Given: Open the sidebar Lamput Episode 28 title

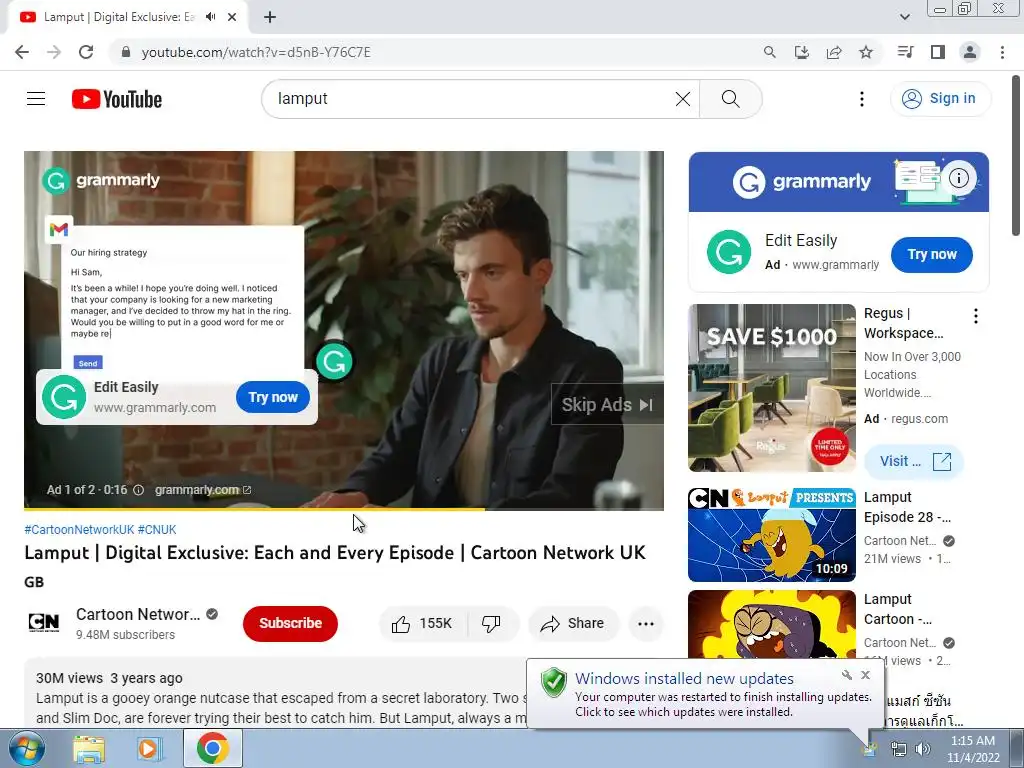Looking at the screenshot, I should coord(907,507).
